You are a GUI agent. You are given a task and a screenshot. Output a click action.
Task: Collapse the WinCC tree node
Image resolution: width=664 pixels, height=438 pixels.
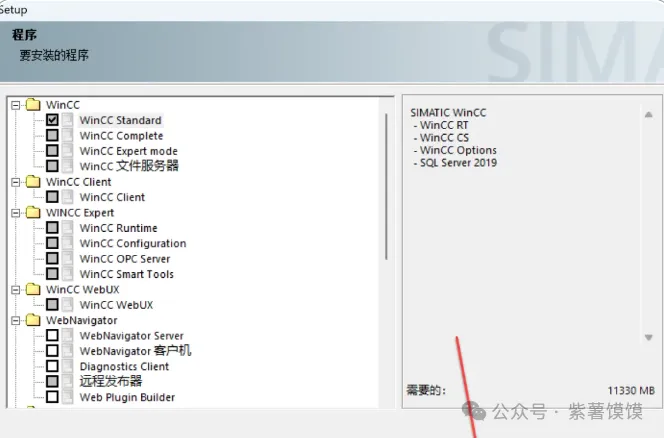tap(15, 105)
